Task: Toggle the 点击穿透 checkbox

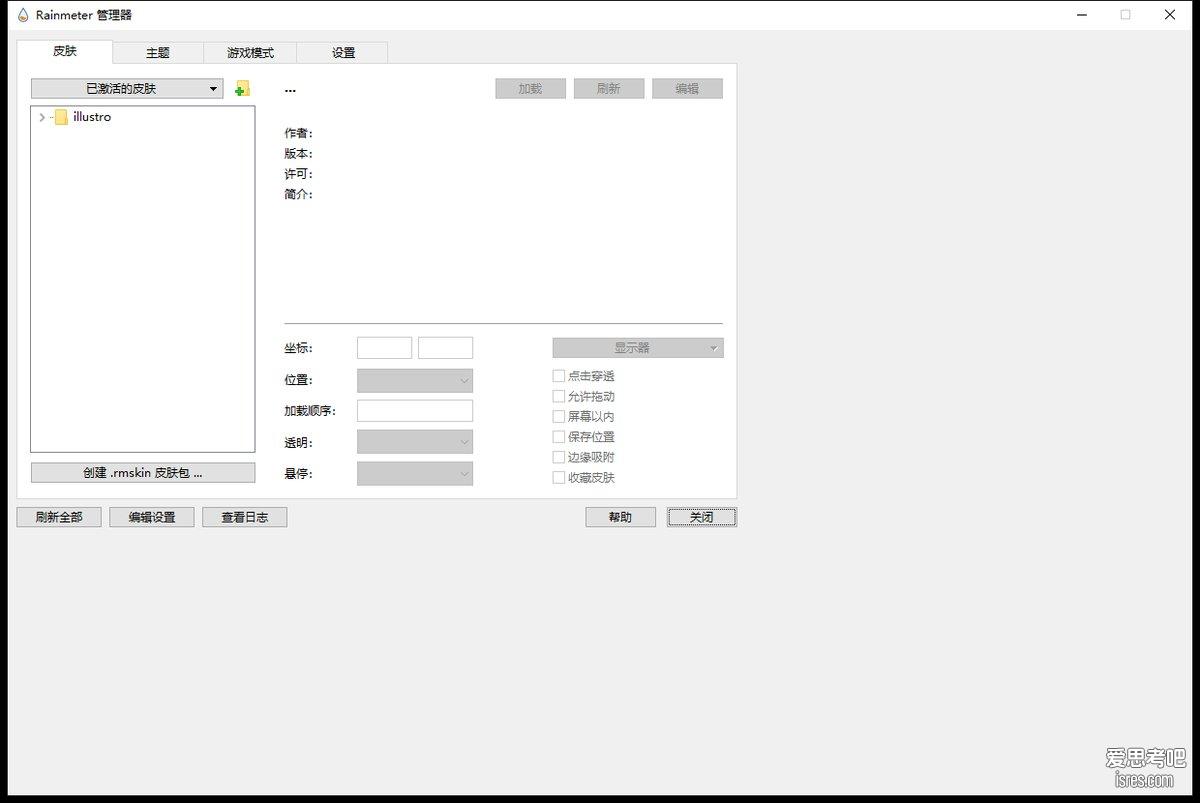Action: [559, 376]
